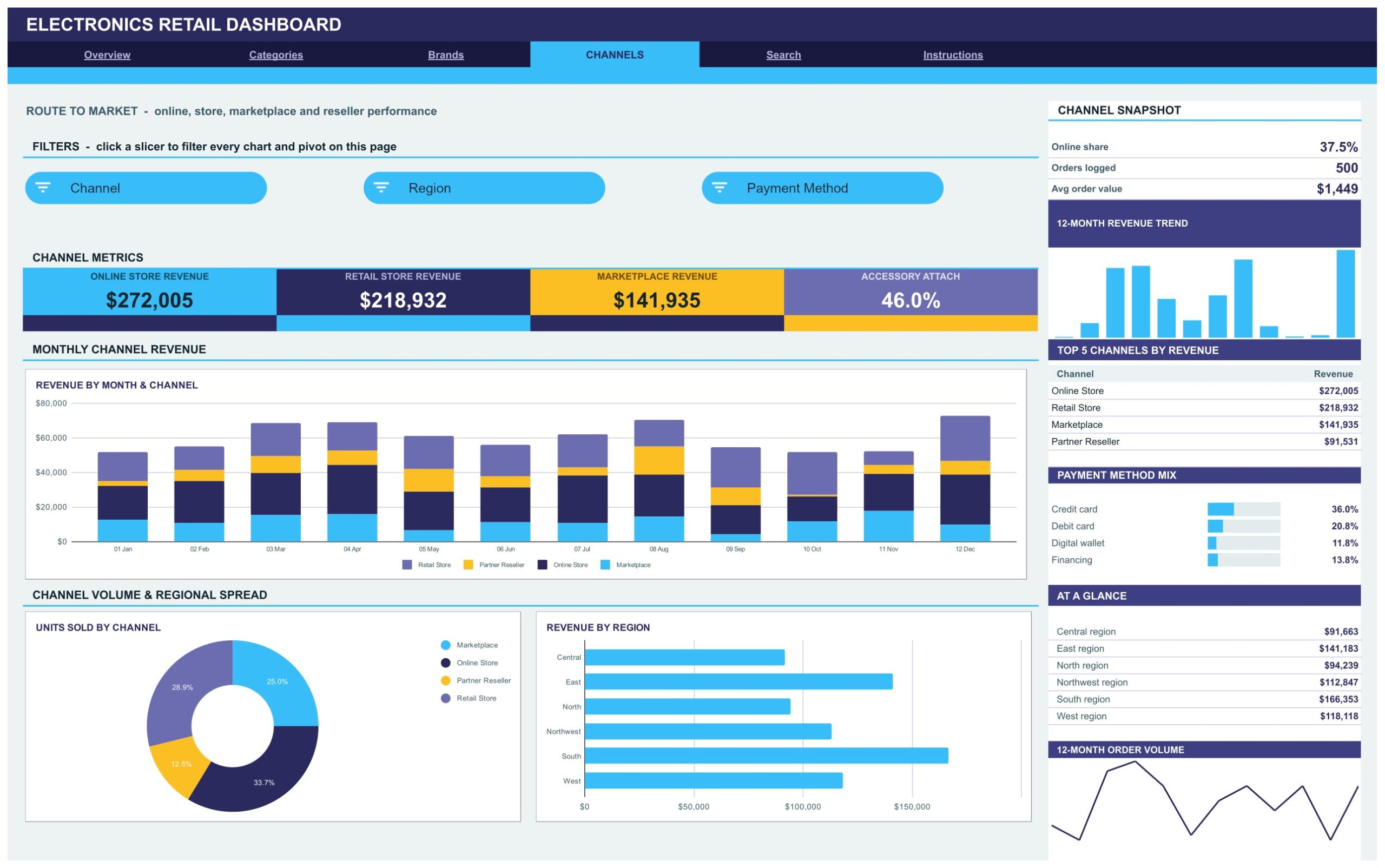Click the Northwest region $112,847 row

(x=1204, y=683)
